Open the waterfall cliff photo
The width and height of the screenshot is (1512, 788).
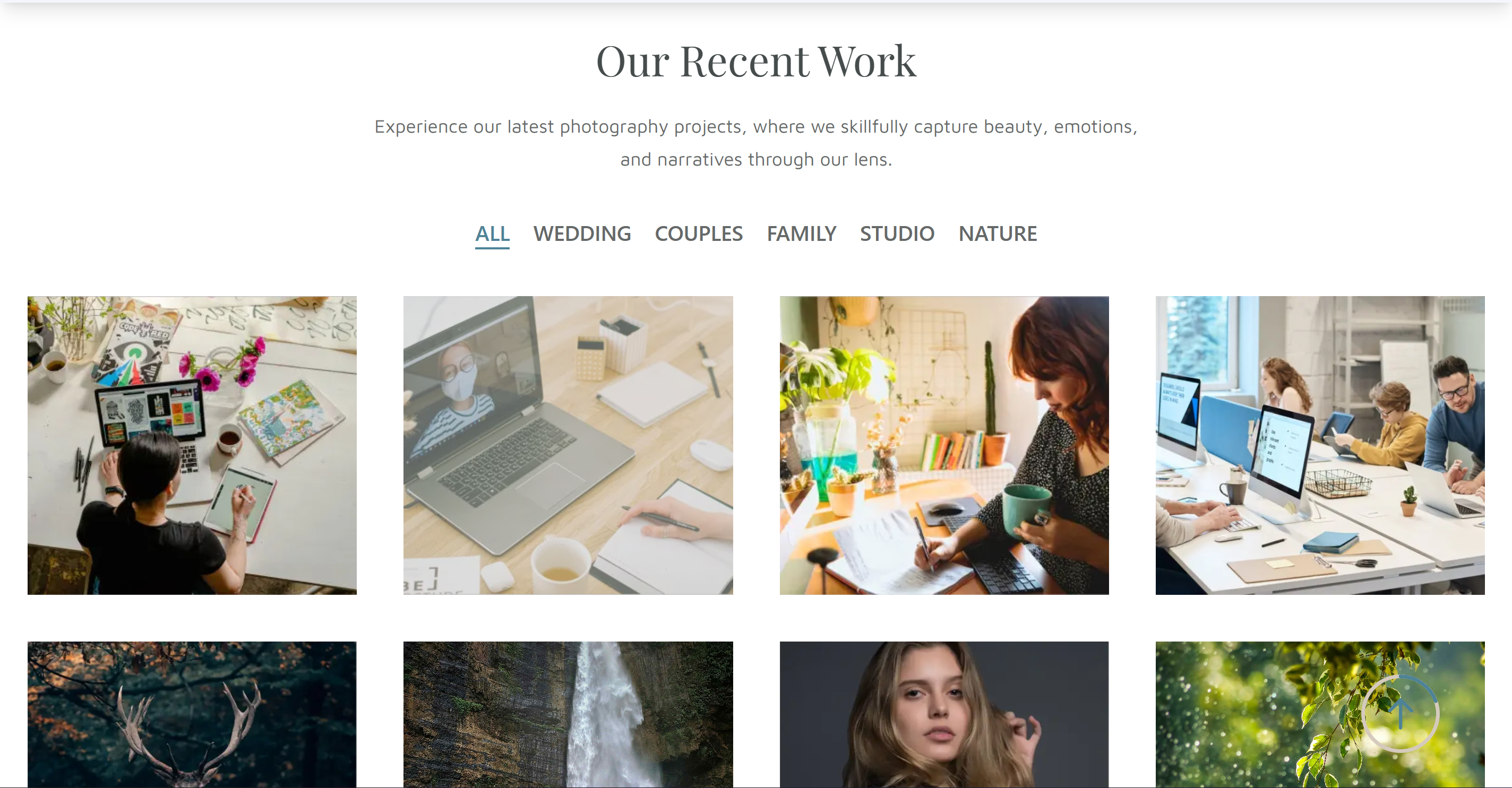click(568, 714)
